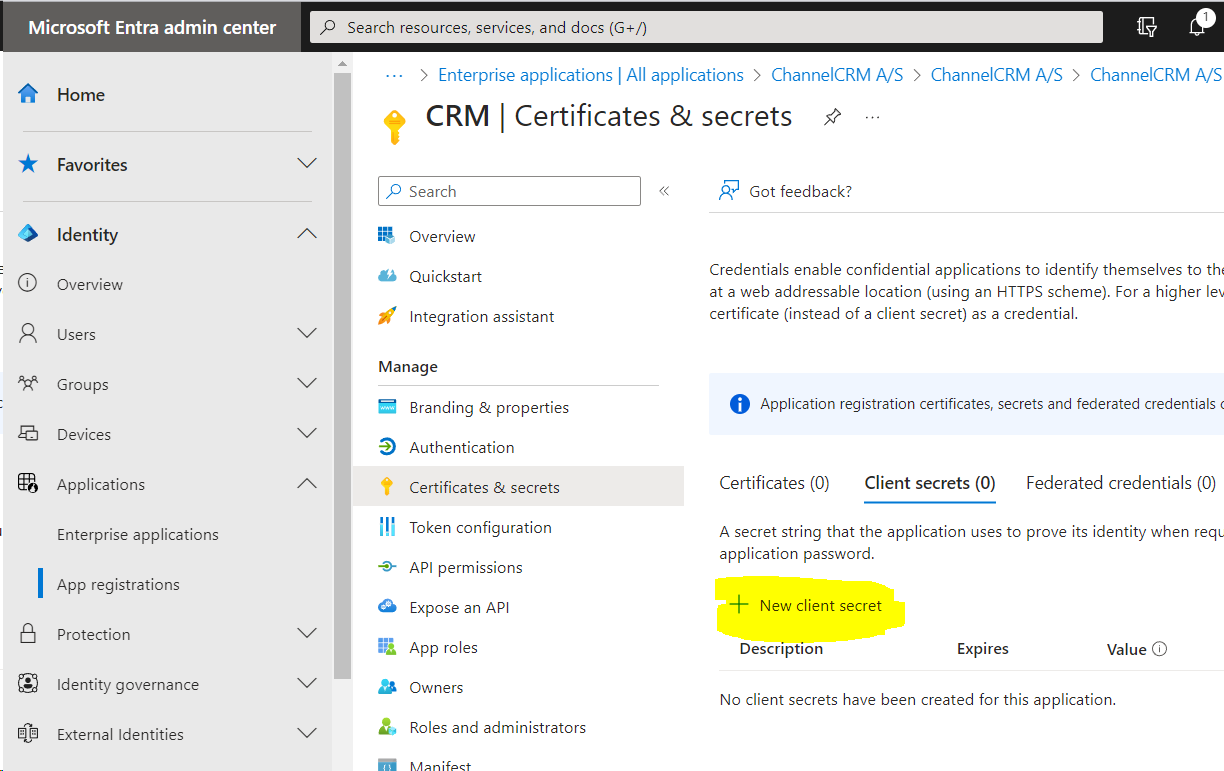Screen dimensions: 1224x771
Task: Expand the breadcrumb ellipsis
Action: [x=394, y=75]
